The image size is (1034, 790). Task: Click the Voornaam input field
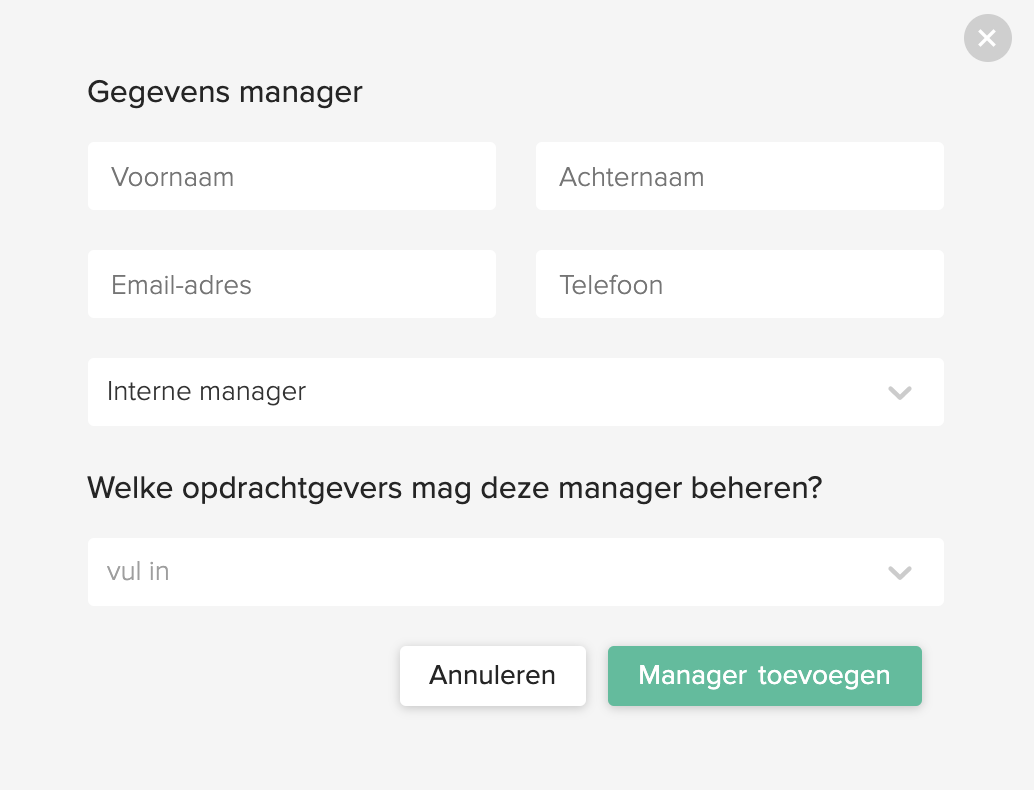tap(291, 176)
